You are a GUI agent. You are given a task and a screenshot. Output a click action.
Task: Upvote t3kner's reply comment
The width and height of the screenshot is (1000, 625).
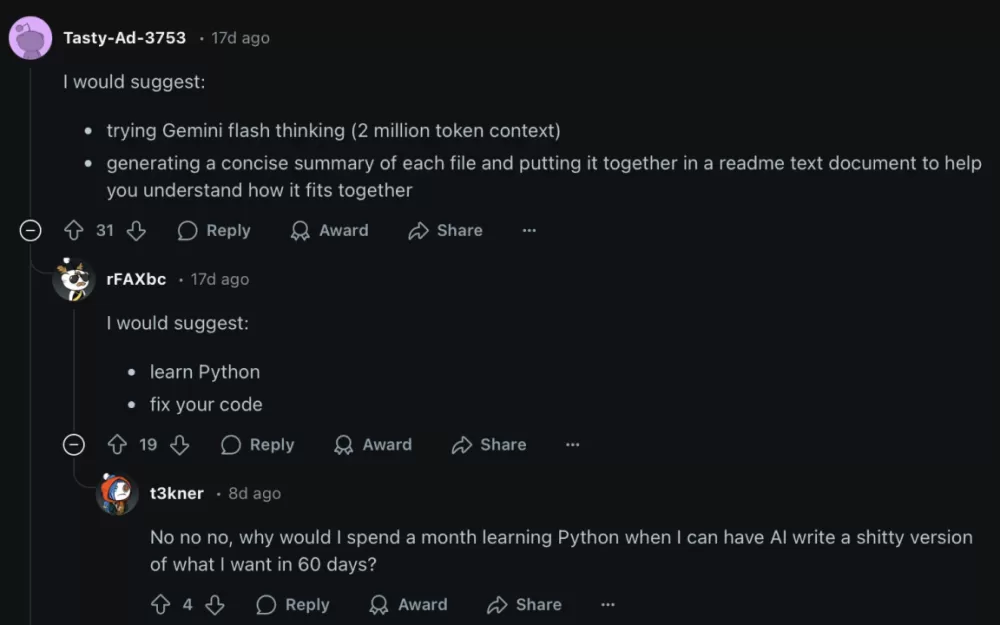160,605
